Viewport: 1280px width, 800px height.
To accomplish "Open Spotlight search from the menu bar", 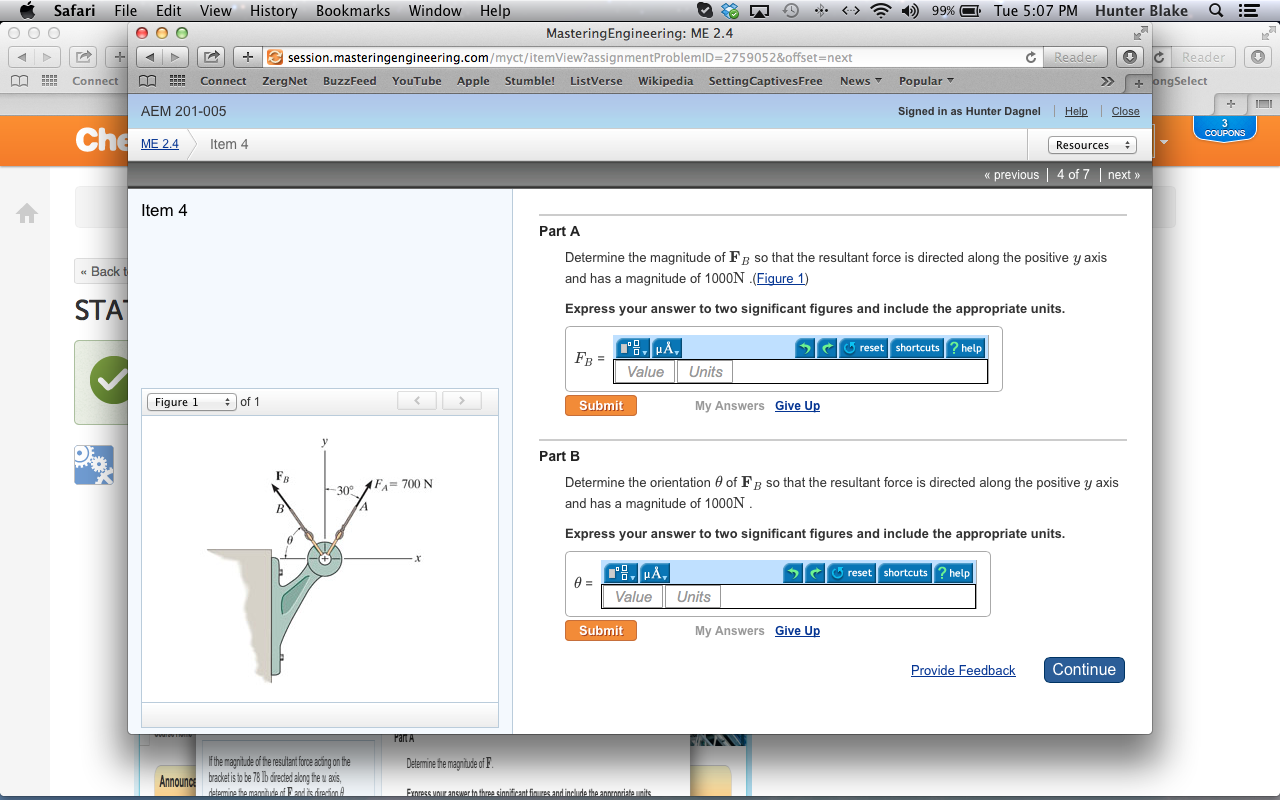I will (1213, 11).
